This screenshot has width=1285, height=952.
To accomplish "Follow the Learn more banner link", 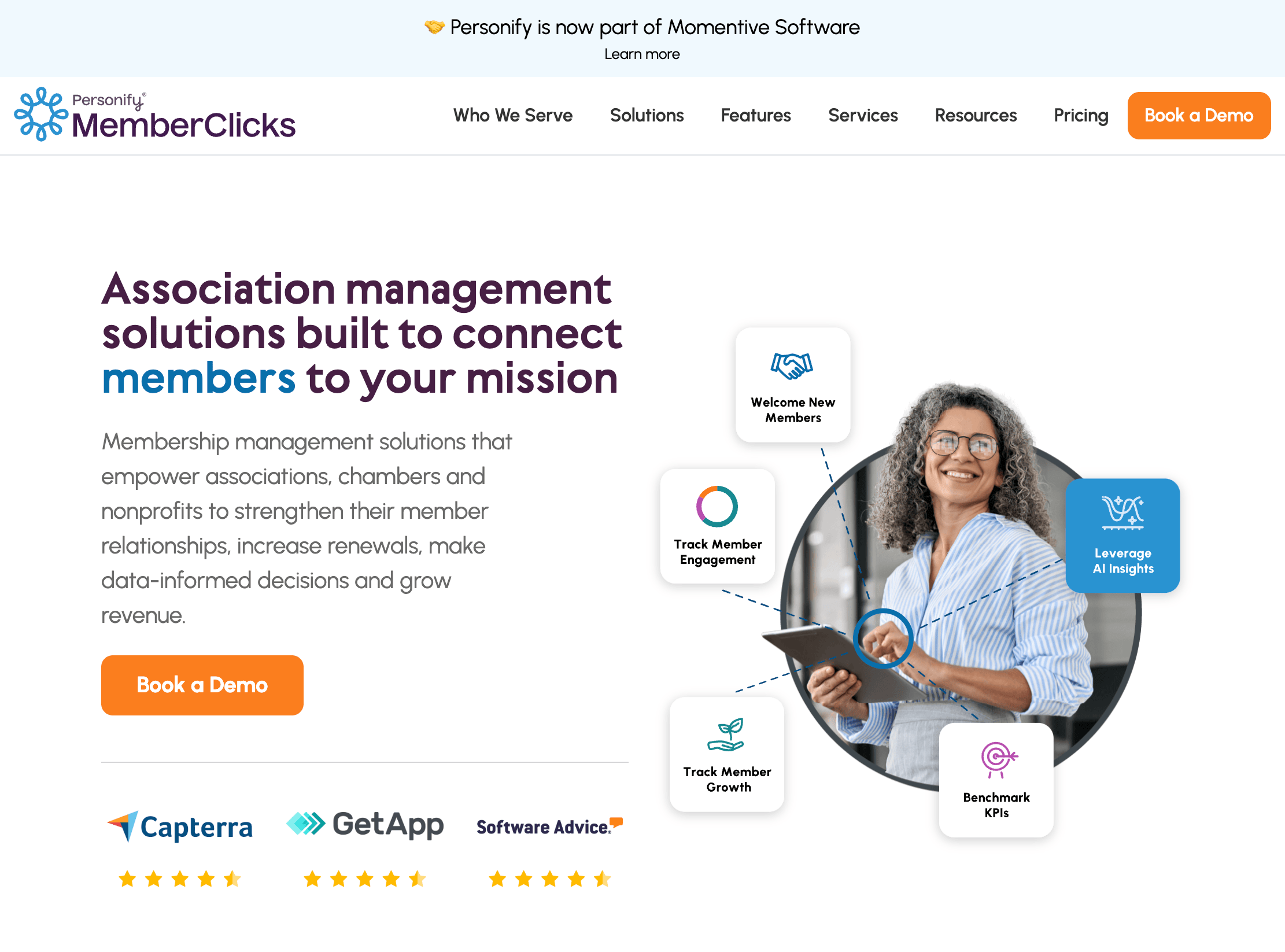I will click(x=642, y=54).
